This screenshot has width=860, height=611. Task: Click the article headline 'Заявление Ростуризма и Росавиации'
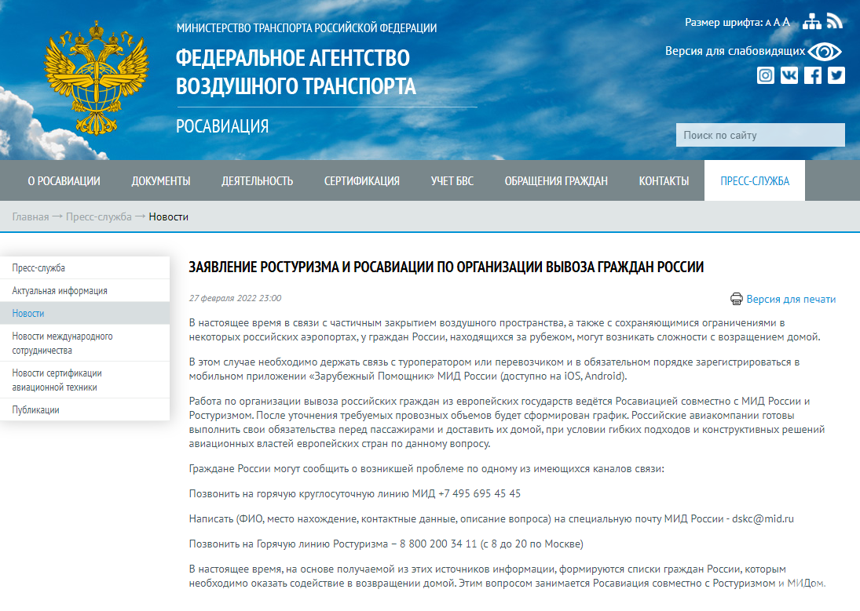(446, 267)
